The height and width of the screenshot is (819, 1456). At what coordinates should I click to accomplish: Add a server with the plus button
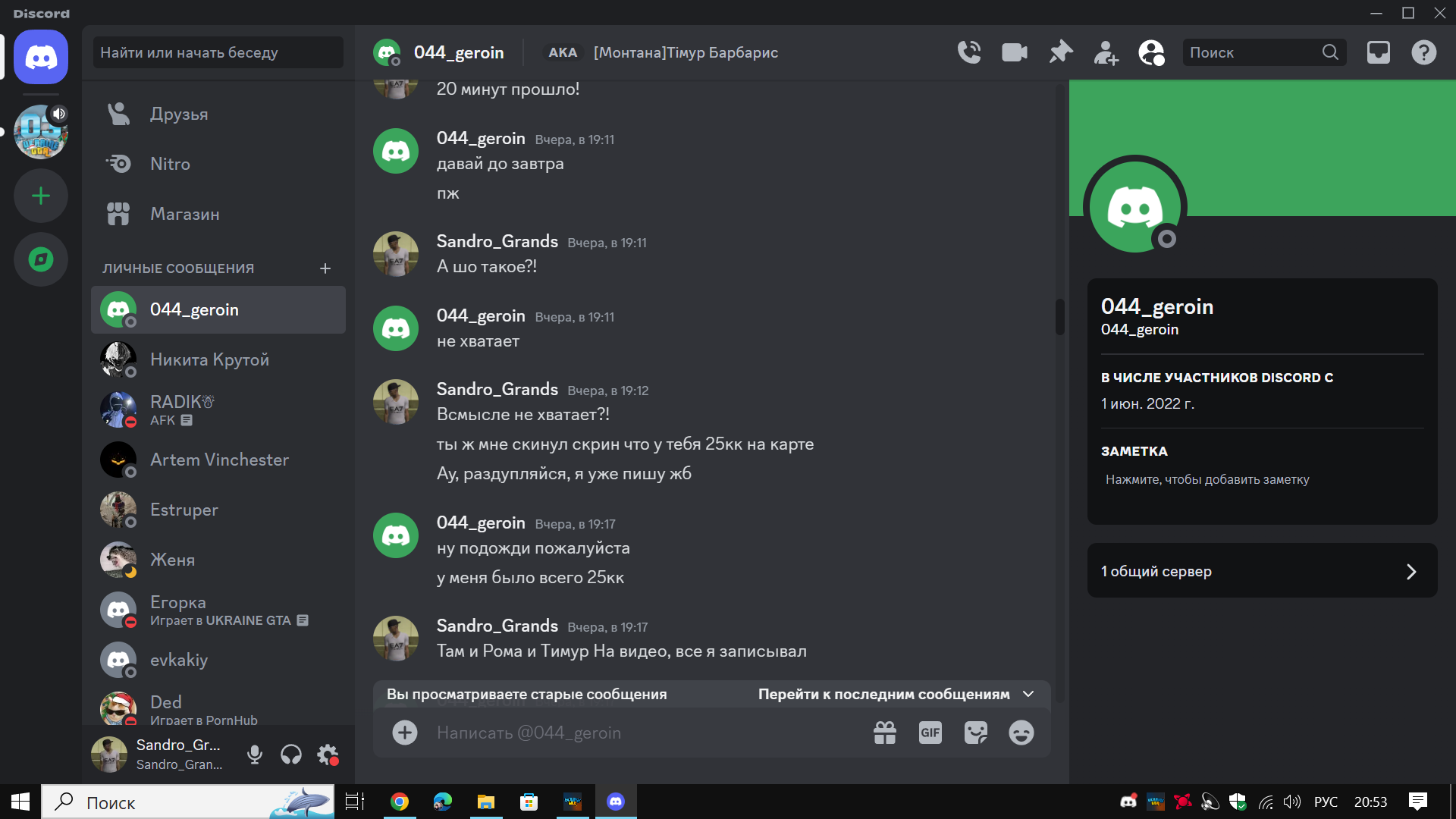click(41, 196)
